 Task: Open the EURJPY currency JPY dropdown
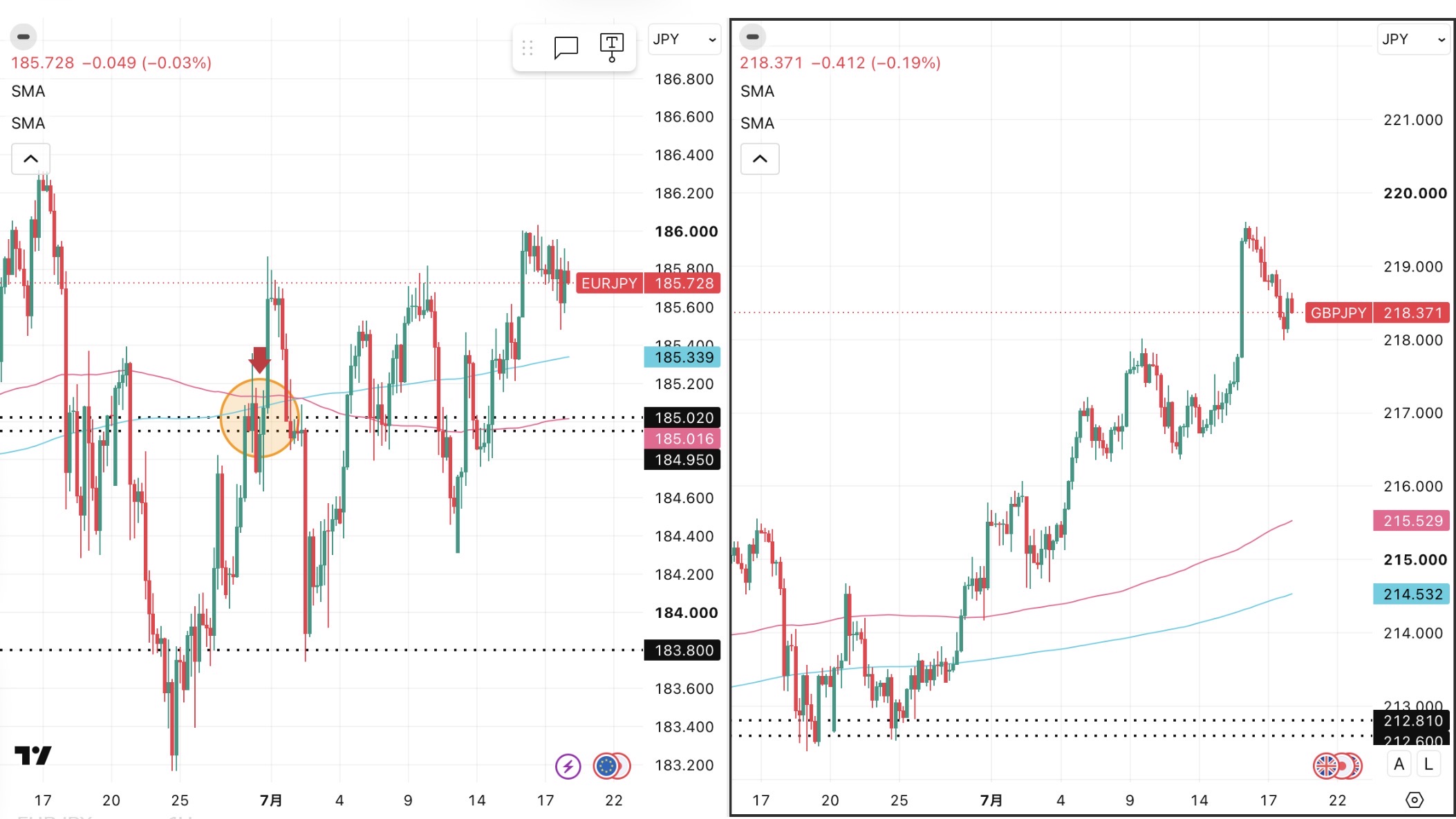pyautogui.click(x=684, y=39)
